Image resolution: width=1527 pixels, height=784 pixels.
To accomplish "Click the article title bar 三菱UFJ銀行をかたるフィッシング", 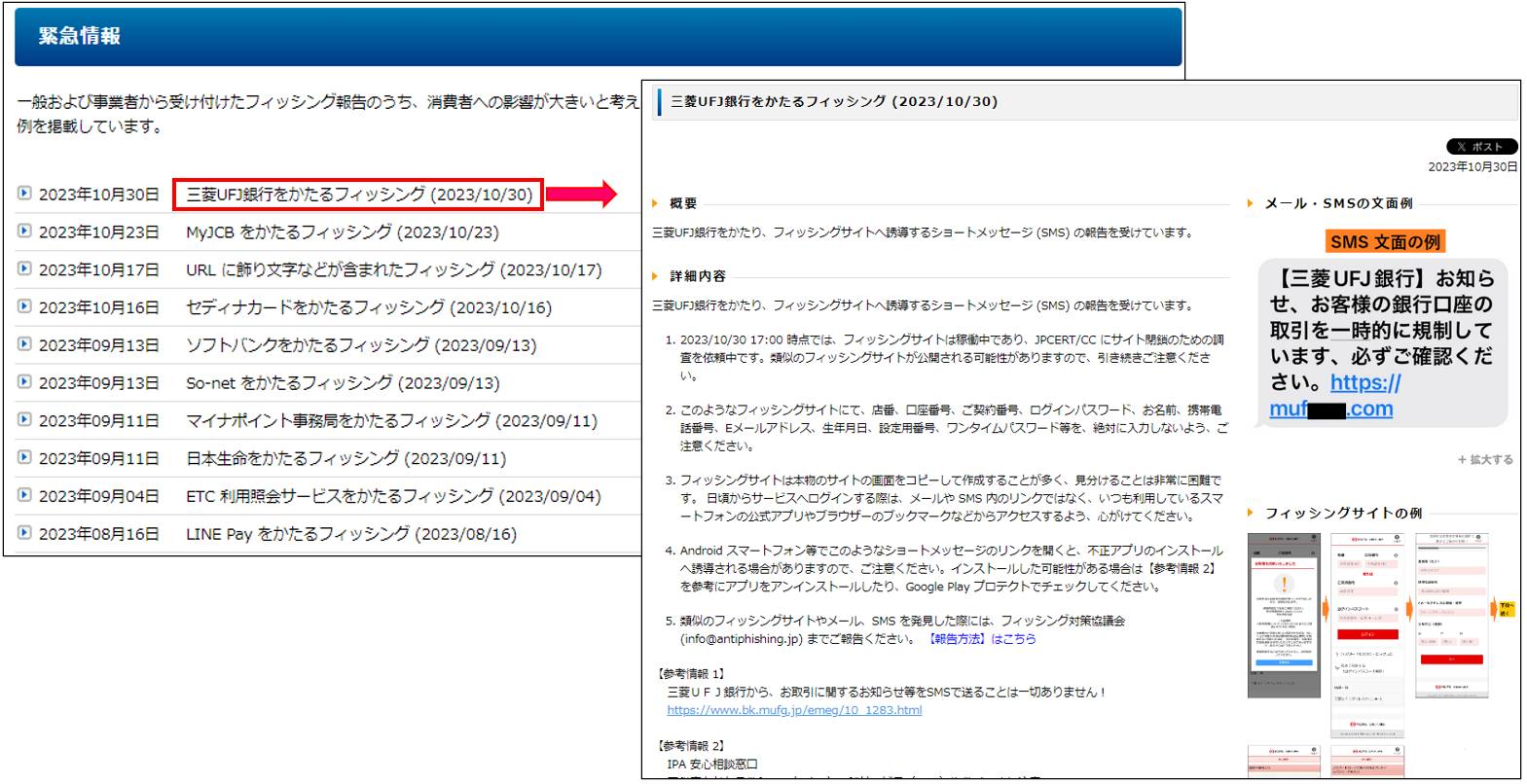I will pyautogui.click(x=1087, y=101).
